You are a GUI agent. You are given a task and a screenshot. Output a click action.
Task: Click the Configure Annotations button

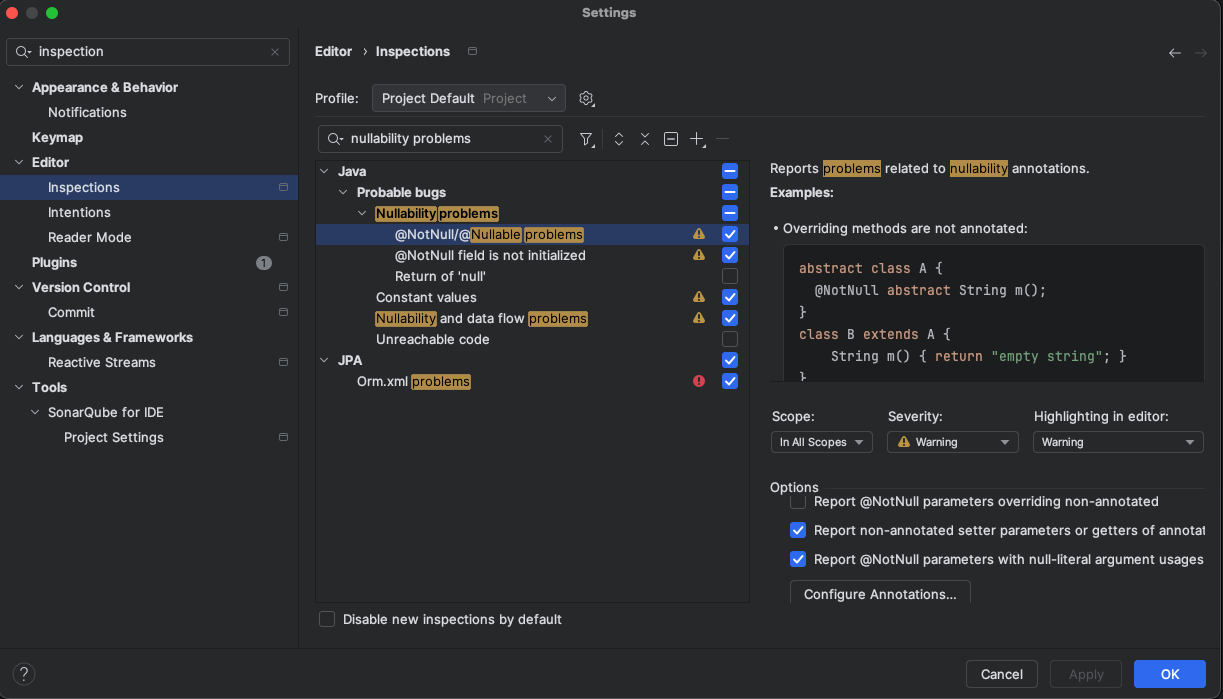[879, 594]
